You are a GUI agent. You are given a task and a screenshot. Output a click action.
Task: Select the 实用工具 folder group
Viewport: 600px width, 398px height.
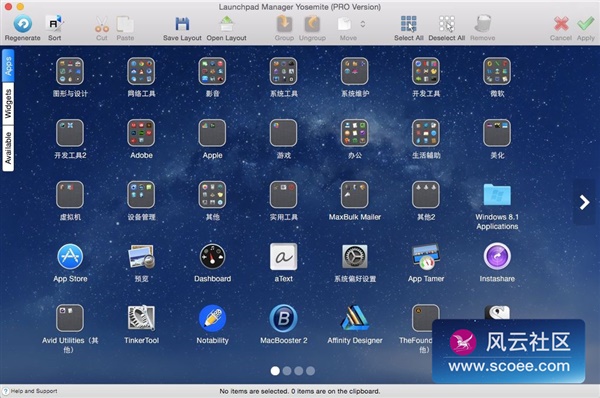(284, 194)
